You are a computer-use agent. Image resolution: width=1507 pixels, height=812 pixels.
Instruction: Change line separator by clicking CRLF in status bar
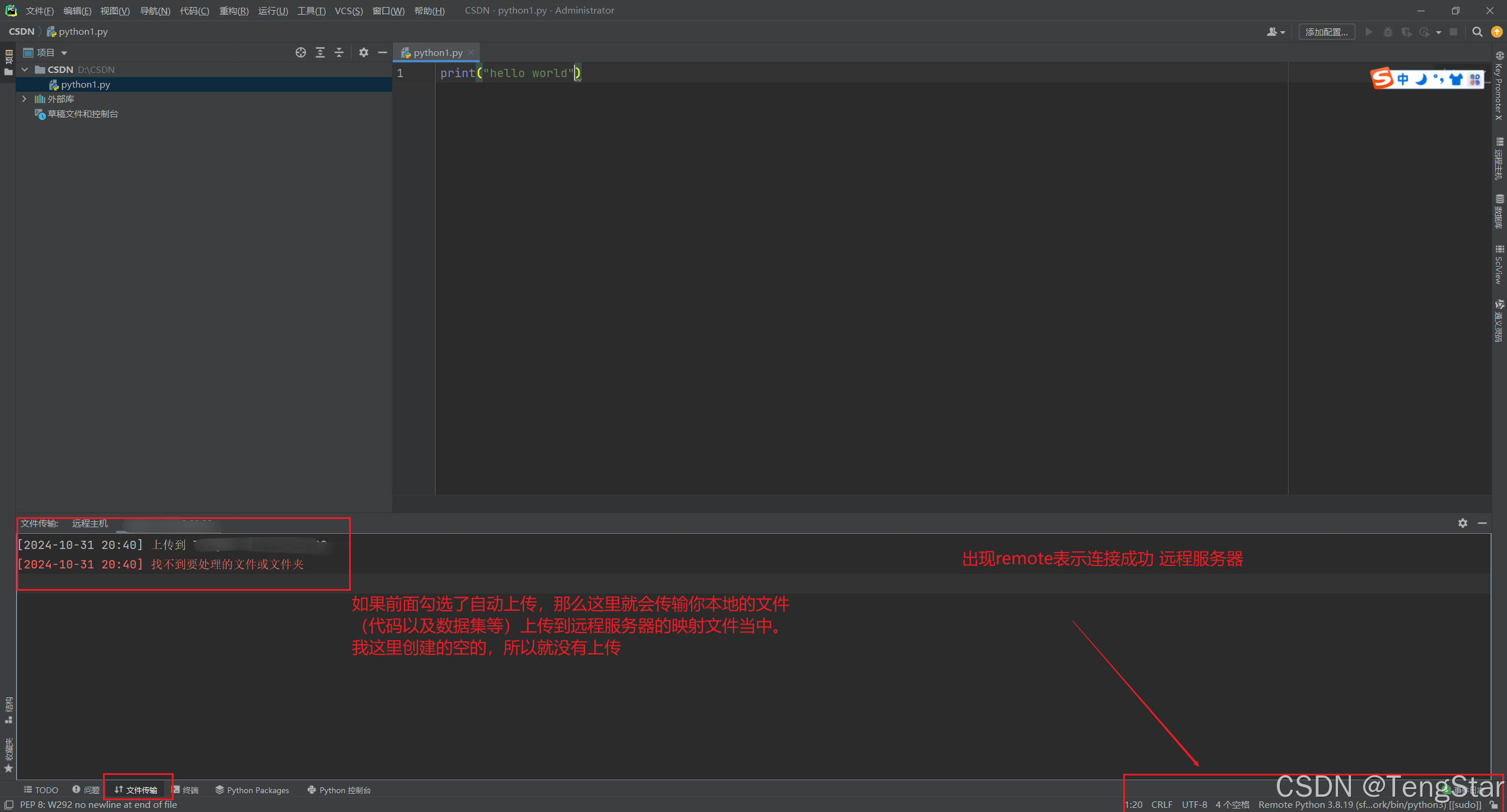tap(1162, 804)
